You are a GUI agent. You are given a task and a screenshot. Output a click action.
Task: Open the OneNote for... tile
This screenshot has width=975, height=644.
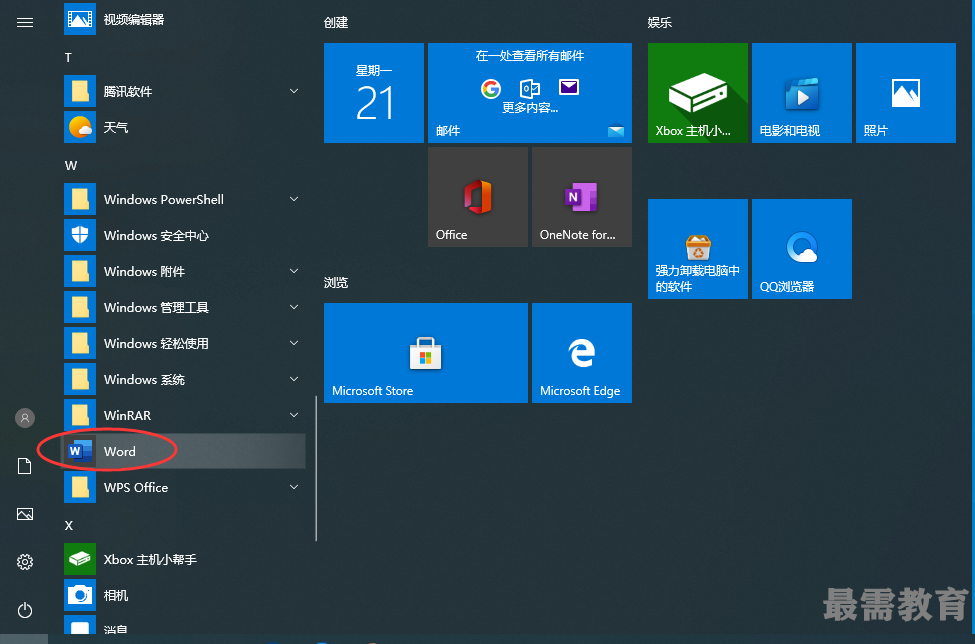(x=582, y=197)
